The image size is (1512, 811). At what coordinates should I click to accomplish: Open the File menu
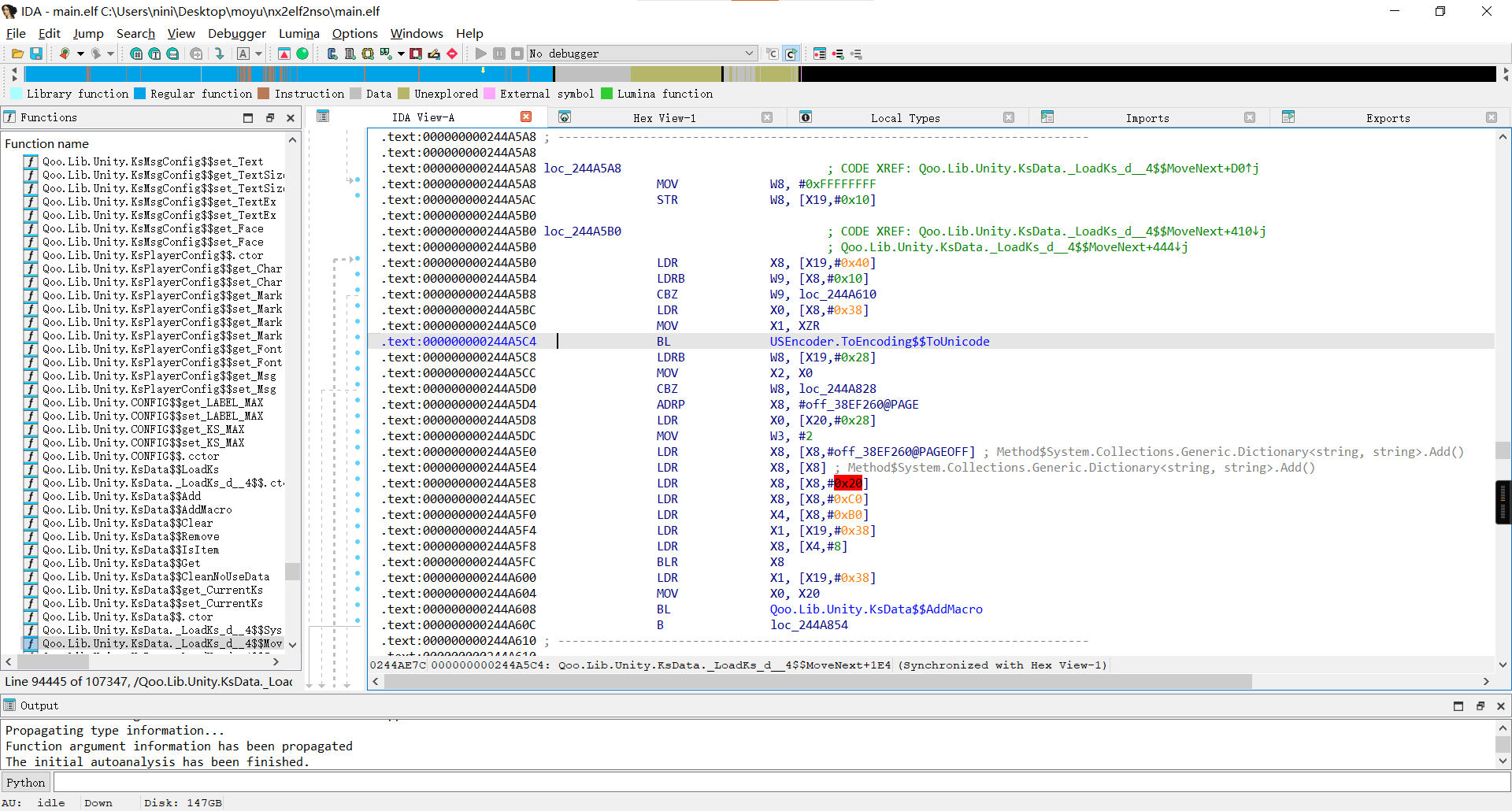16,33
